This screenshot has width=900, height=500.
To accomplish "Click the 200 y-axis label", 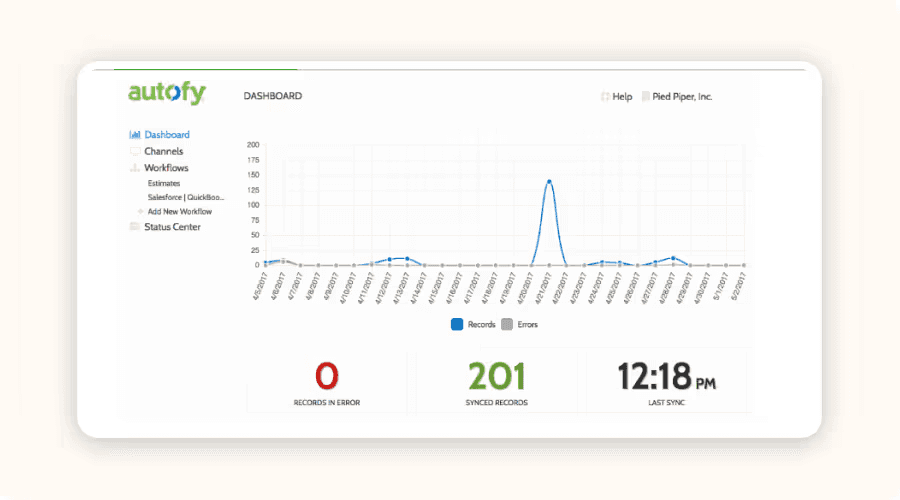I will [x=253, y=145].
